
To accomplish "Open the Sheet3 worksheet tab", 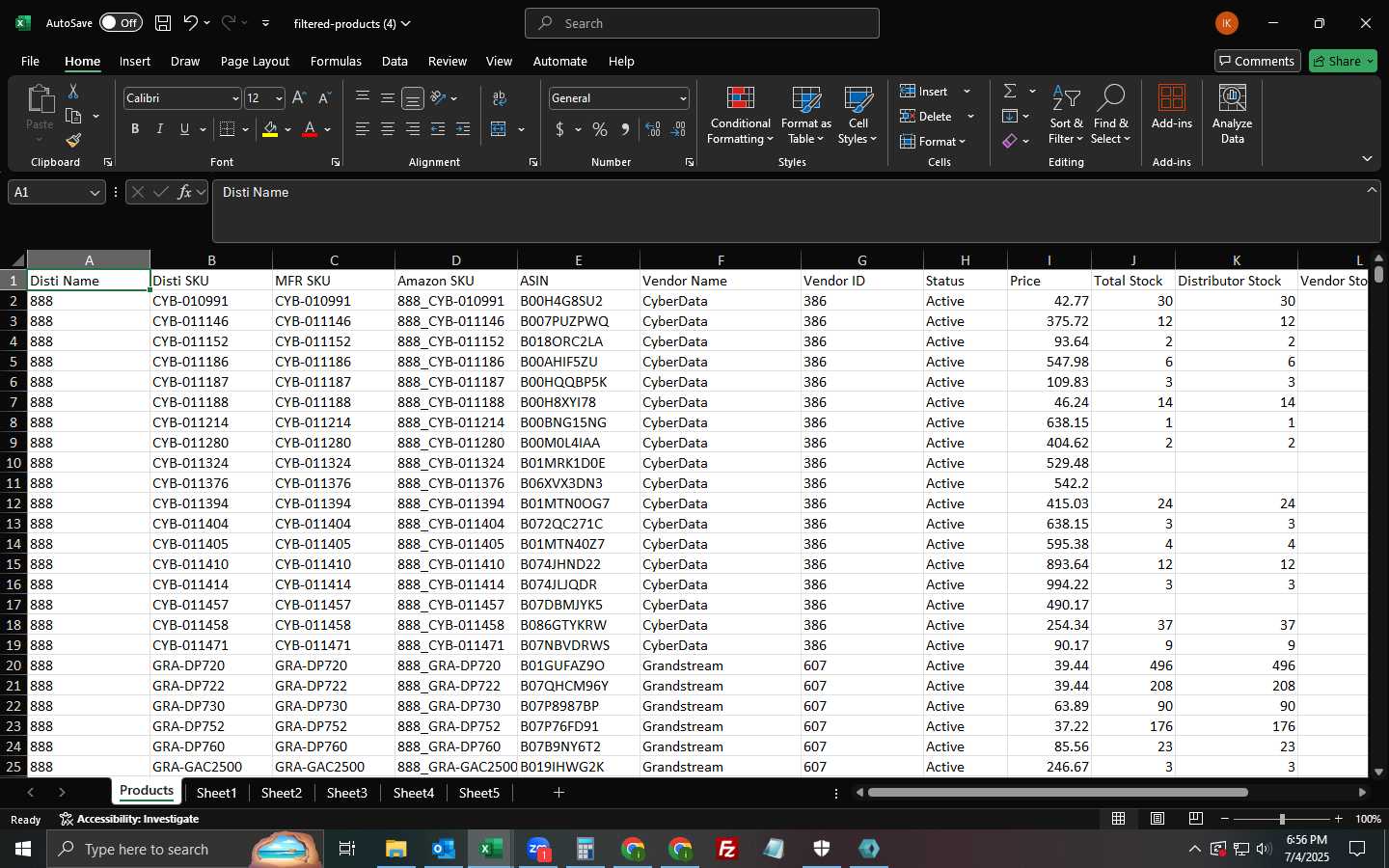I will [347, 793].
